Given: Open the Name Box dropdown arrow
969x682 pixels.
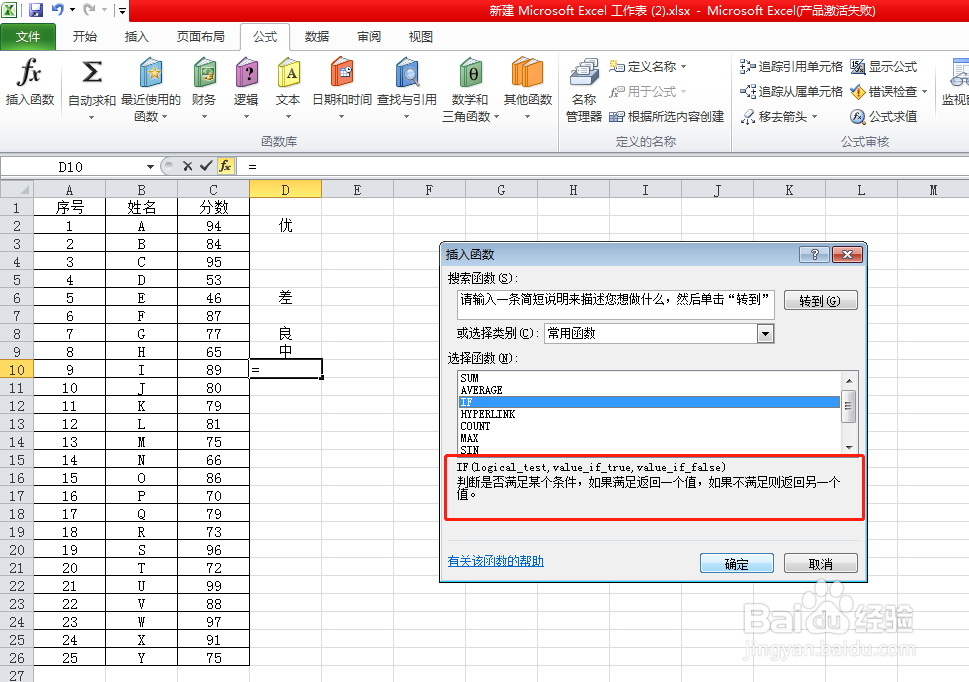Looking at the screenshot, I should click(x=150, y=166).
